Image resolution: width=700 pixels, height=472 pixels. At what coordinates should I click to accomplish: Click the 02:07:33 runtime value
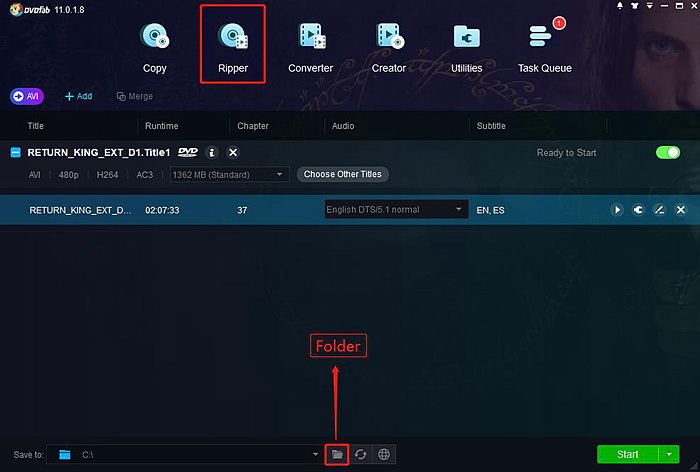tap(162, 210)
